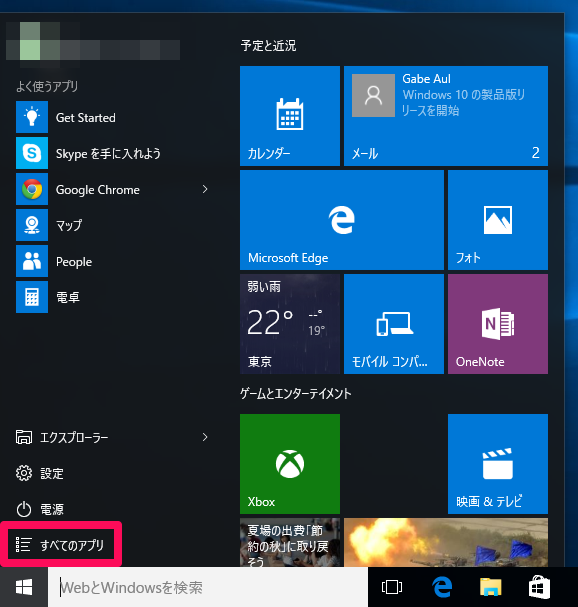Expand エクスプローラー submenu arrow
This screenshot has width=578, height=607.
tap(205, 437)
